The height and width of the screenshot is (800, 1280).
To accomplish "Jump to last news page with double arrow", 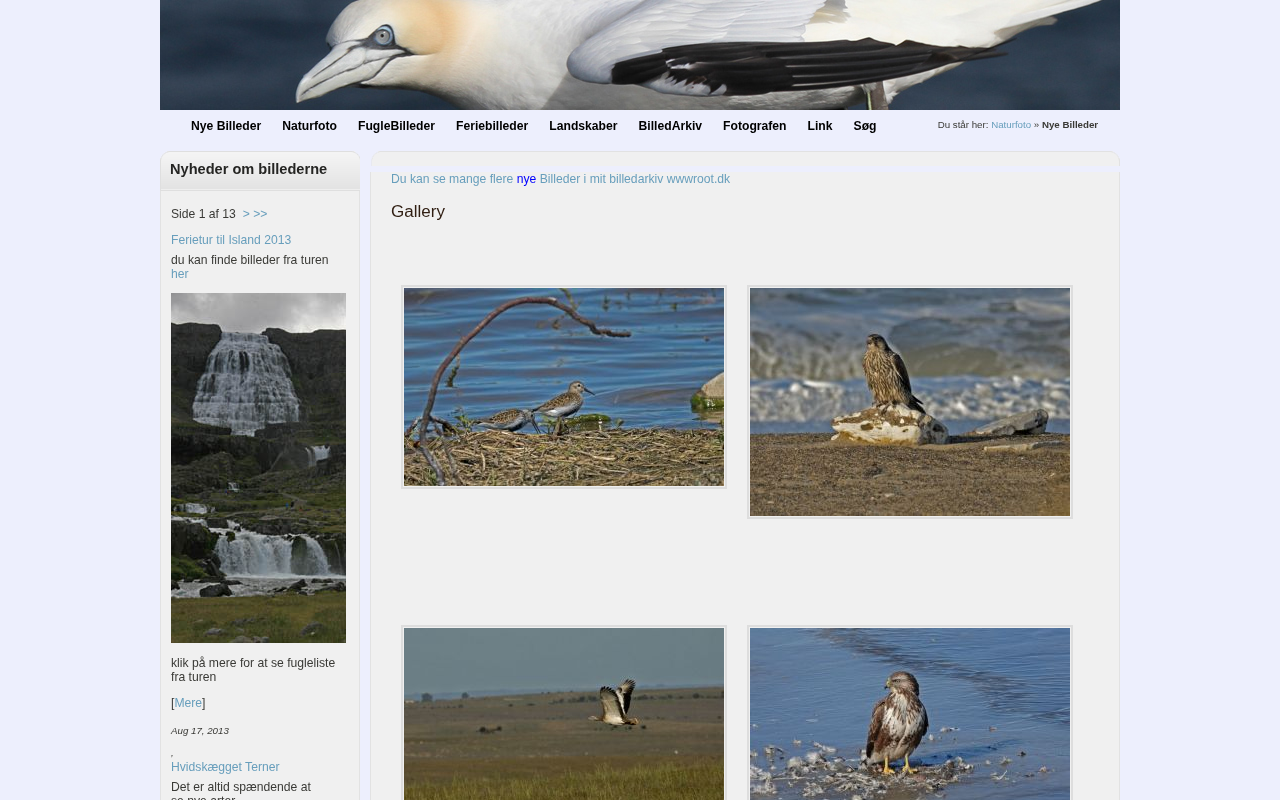I will (x=260, y=214).
